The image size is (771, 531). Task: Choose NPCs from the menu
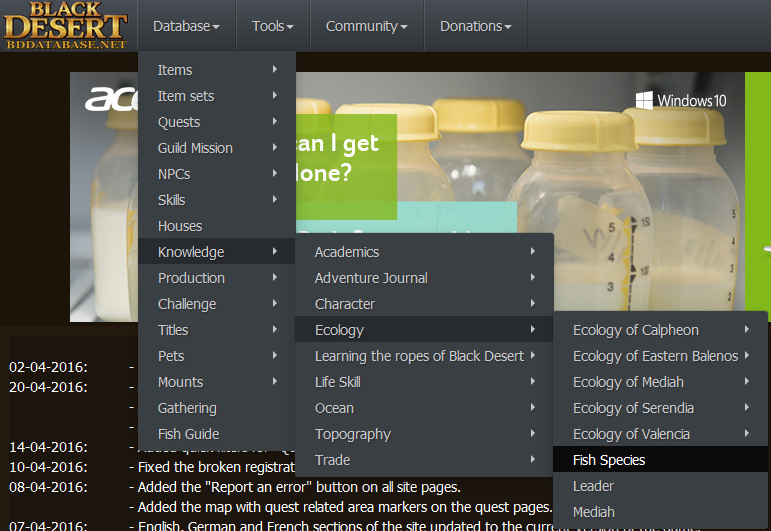click(x=217, y=174)
